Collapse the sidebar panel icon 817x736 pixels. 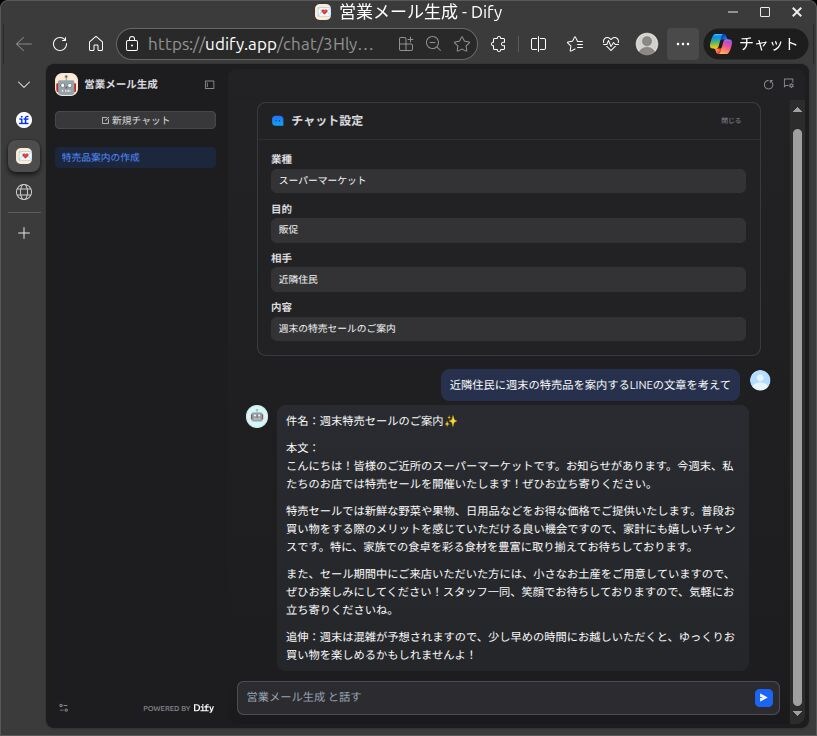click(209, 84)
